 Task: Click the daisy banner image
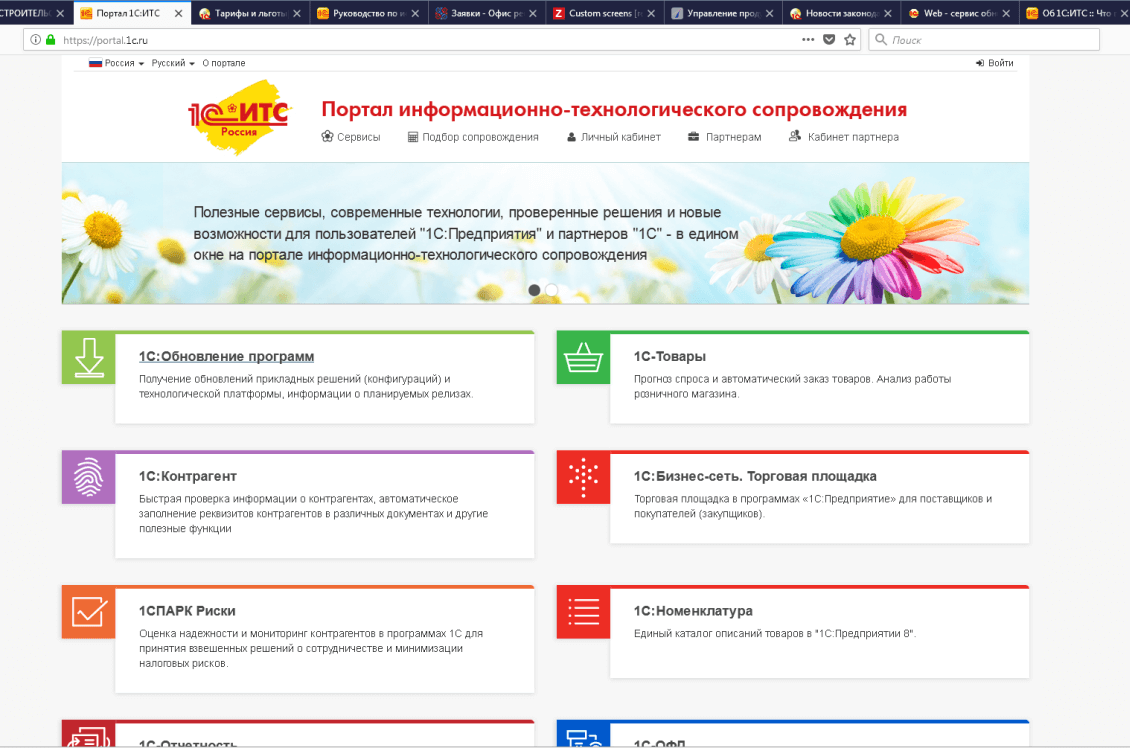pyautogui.click(x=545, y=233)
